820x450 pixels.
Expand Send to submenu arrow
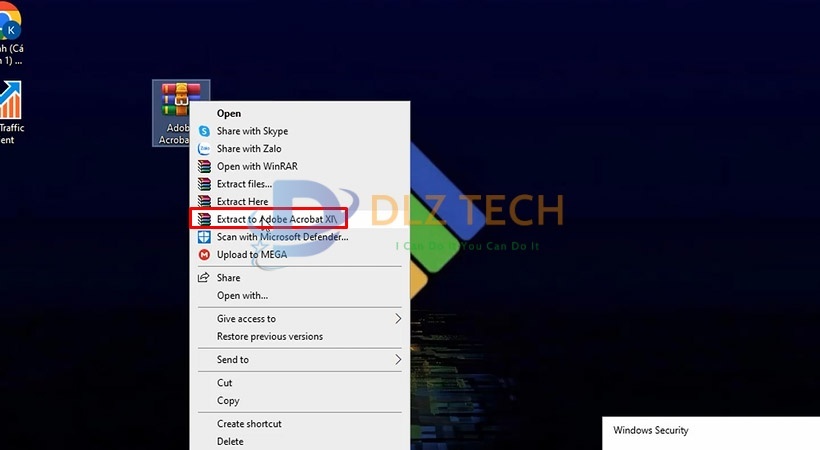click(x=398, y=359)
